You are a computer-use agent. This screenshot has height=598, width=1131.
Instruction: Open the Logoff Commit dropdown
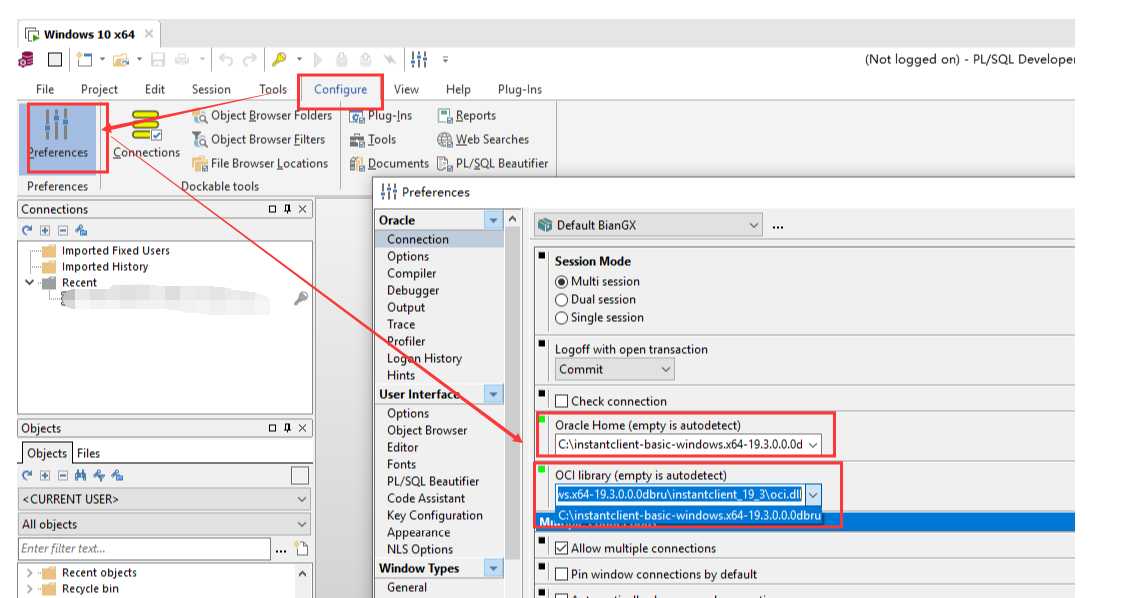click(x=615, y=369)
